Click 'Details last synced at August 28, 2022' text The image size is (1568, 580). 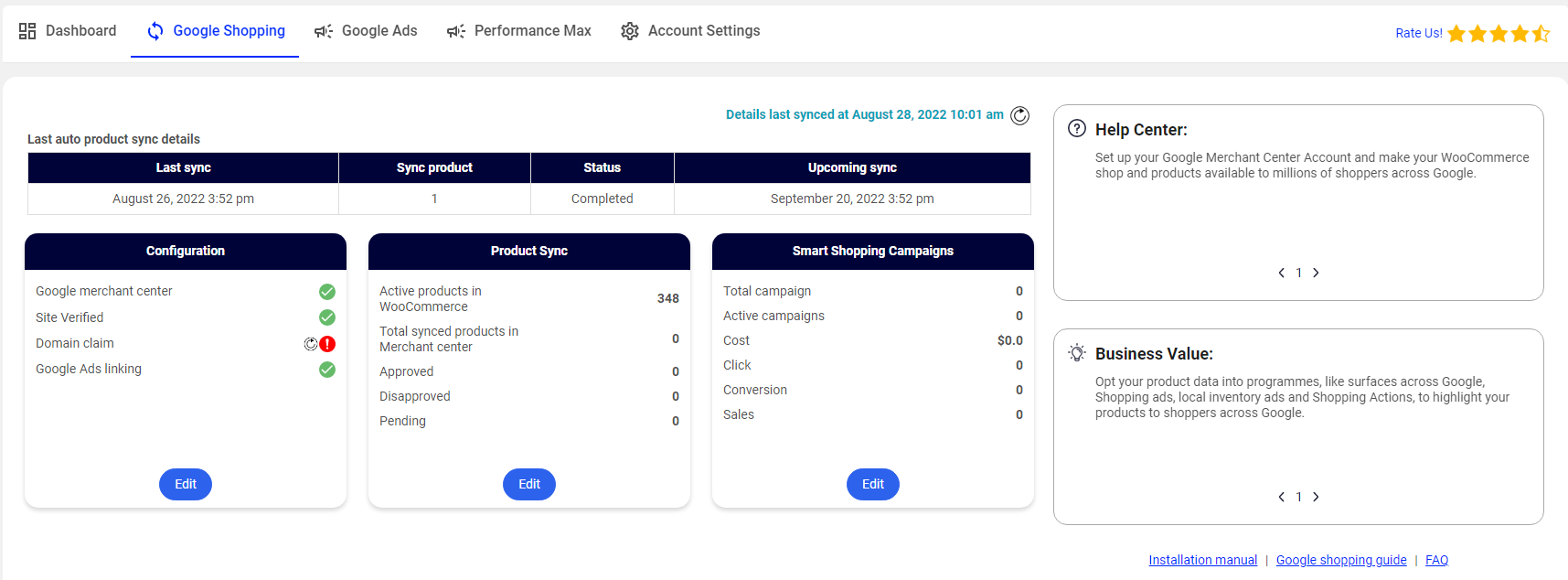point(865,114)
